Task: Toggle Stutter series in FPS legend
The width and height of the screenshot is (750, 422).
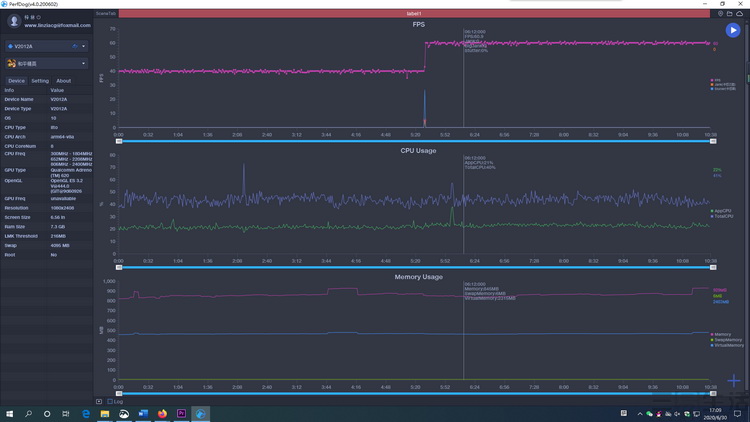Action: click(723, 89)
